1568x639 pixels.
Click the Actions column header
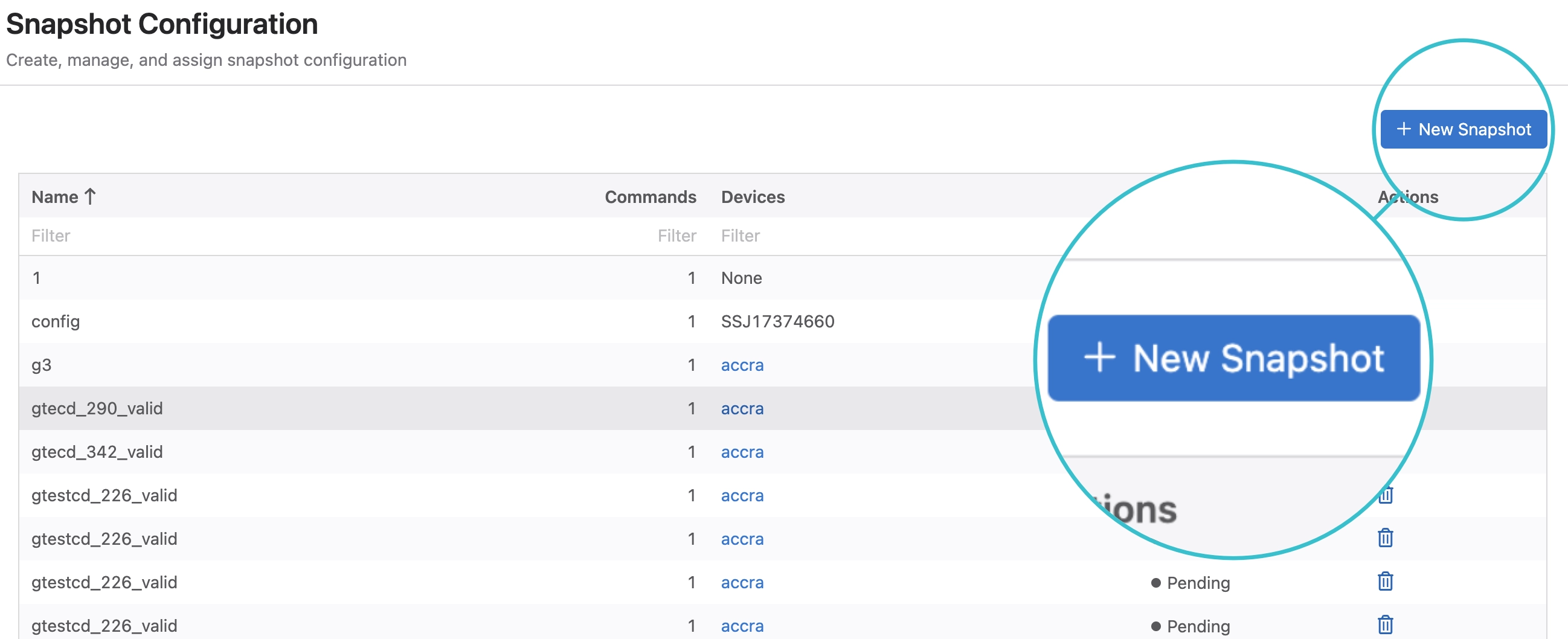[x=1407, y=196]
